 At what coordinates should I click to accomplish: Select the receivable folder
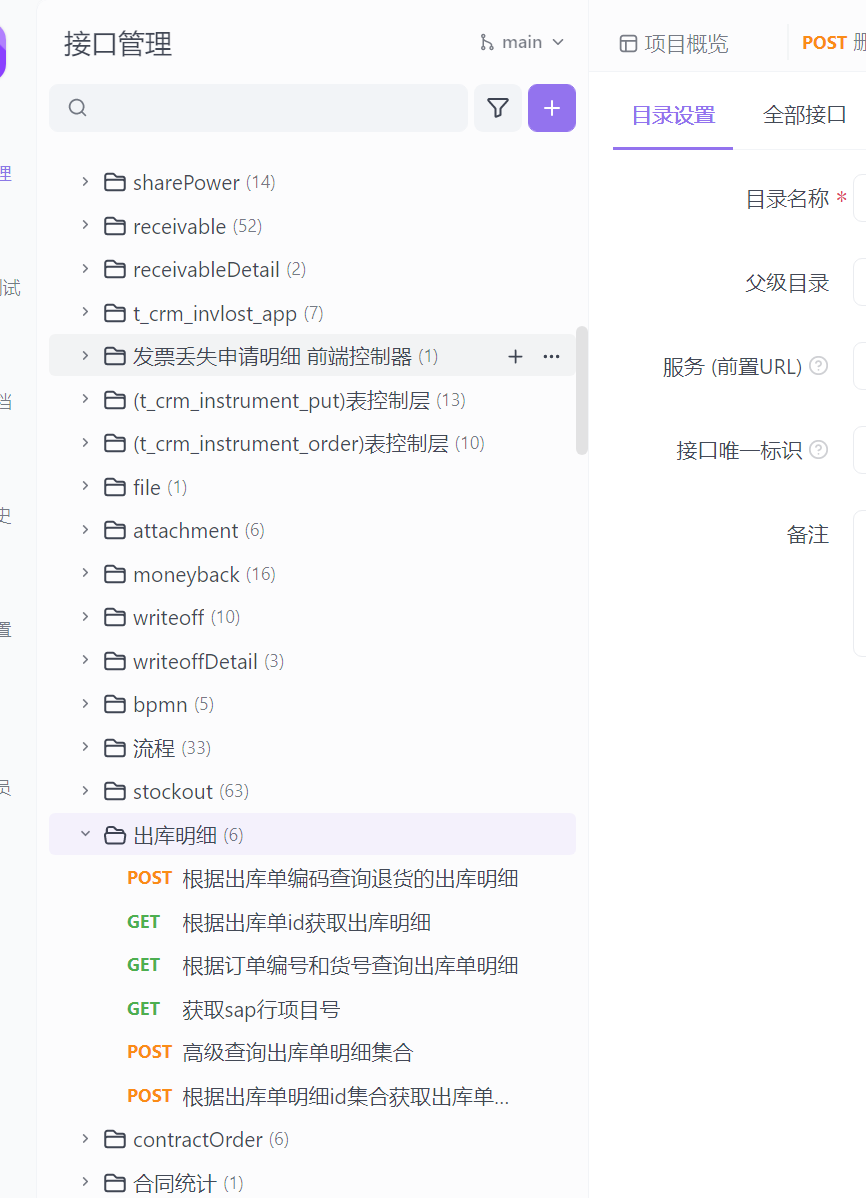point(179,226)
